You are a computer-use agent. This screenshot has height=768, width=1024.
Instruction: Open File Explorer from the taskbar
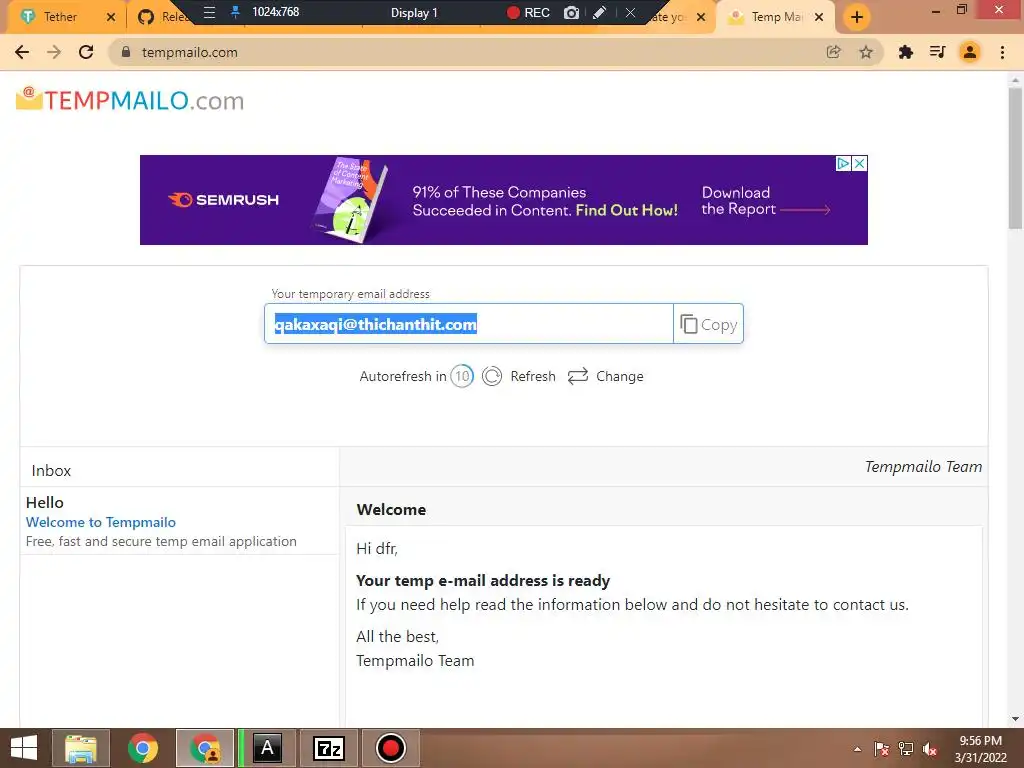click(80, 748)
